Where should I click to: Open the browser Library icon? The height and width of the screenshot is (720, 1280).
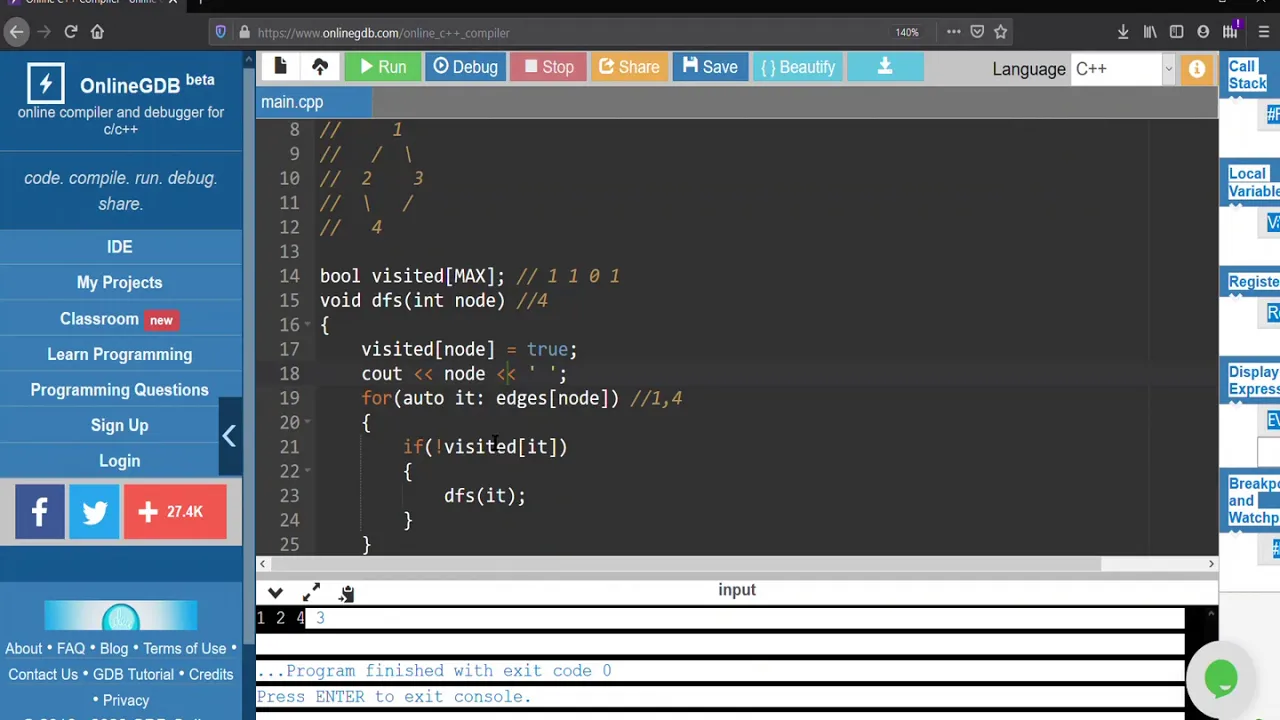[x=1150, y=32]
